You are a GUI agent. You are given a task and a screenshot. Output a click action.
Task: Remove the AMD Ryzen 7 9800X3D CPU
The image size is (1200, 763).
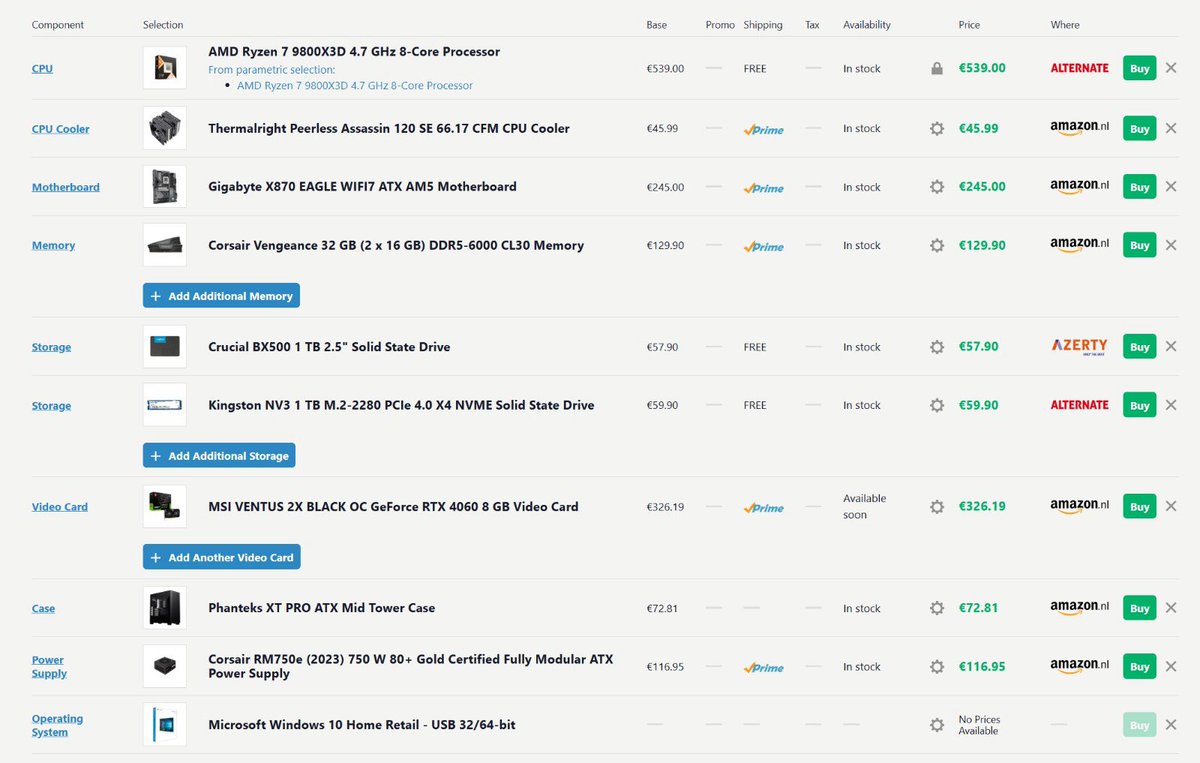(x=1171, y=68)
